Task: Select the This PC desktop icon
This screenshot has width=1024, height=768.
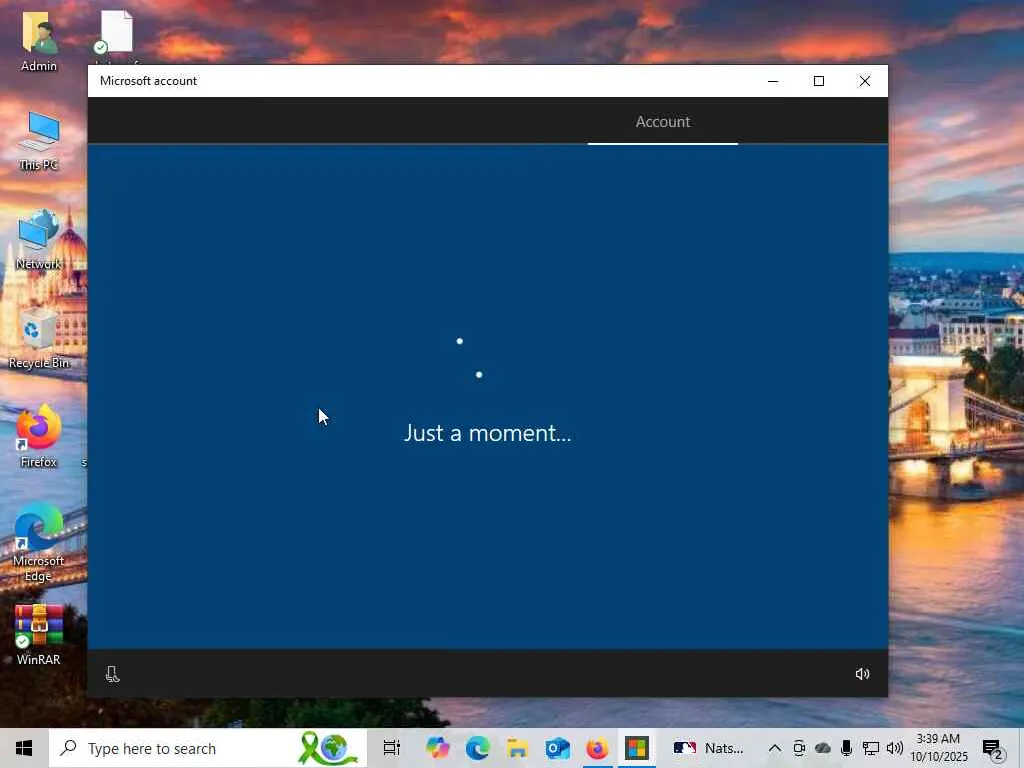Action: [x=39, y=141]
